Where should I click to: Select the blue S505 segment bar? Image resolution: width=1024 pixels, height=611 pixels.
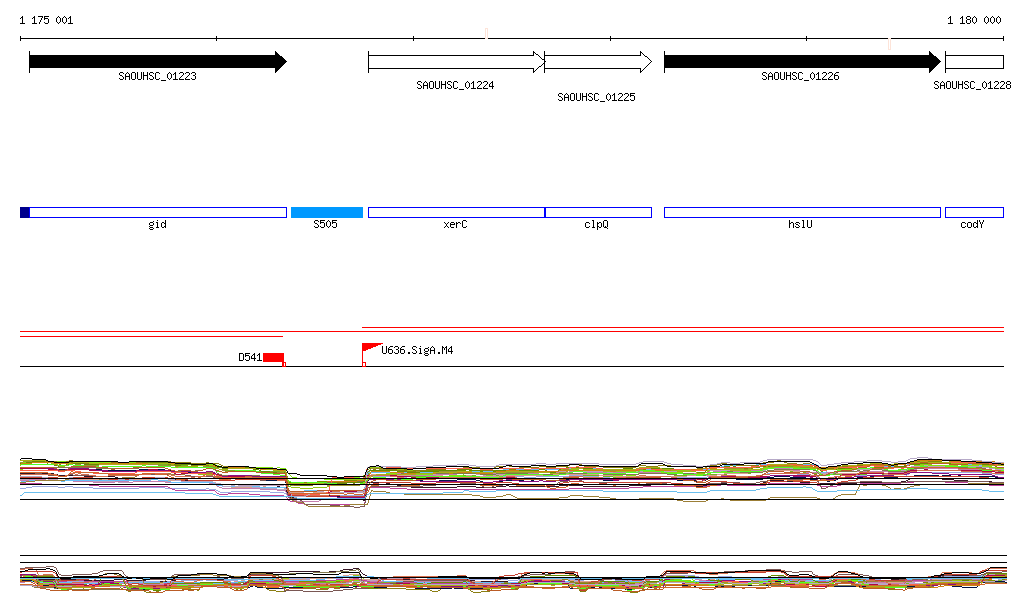326,212
